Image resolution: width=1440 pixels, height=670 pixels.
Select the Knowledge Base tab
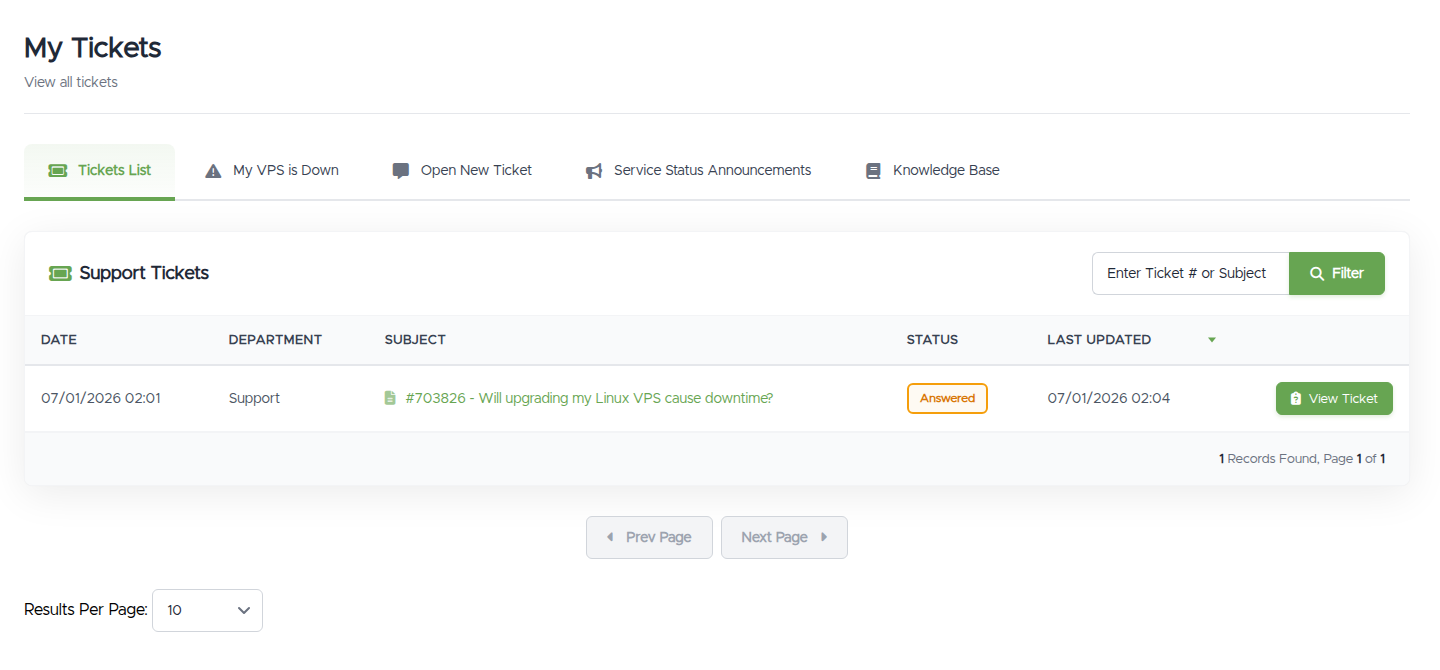(x=932, y=171)
